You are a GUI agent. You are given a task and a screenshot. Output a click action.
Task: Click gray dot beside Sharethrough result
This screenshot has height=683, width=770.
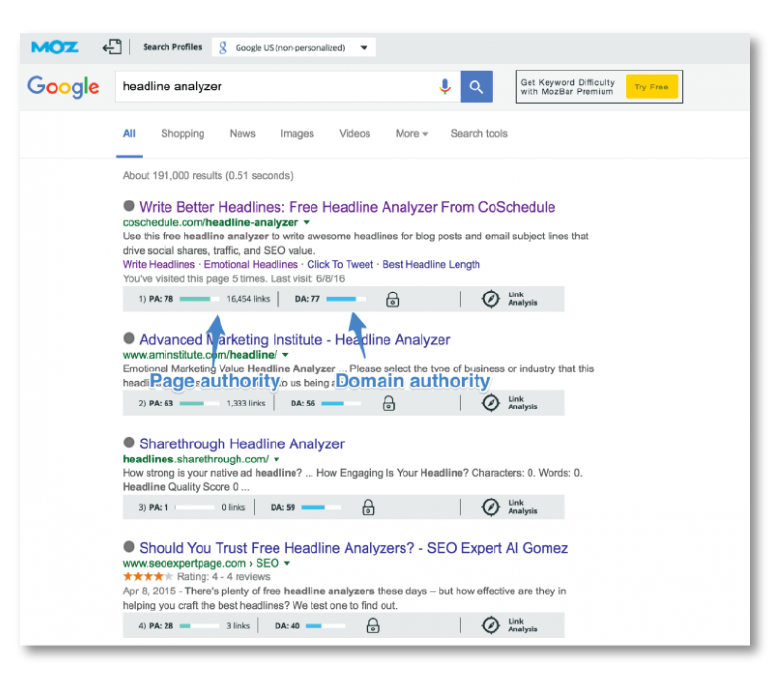(129, 442)
